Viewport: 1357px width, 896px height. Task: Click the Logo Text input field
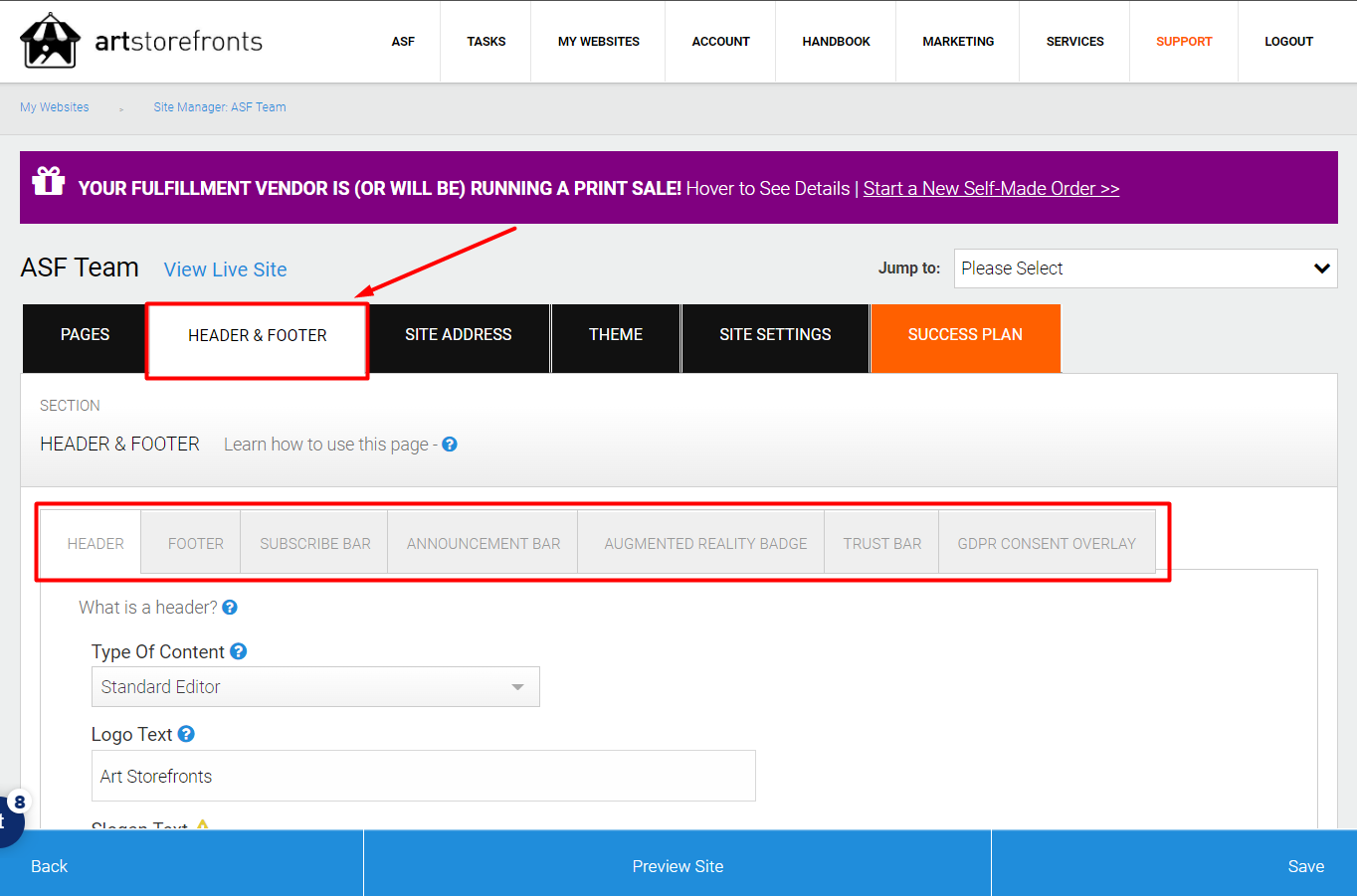424,776
